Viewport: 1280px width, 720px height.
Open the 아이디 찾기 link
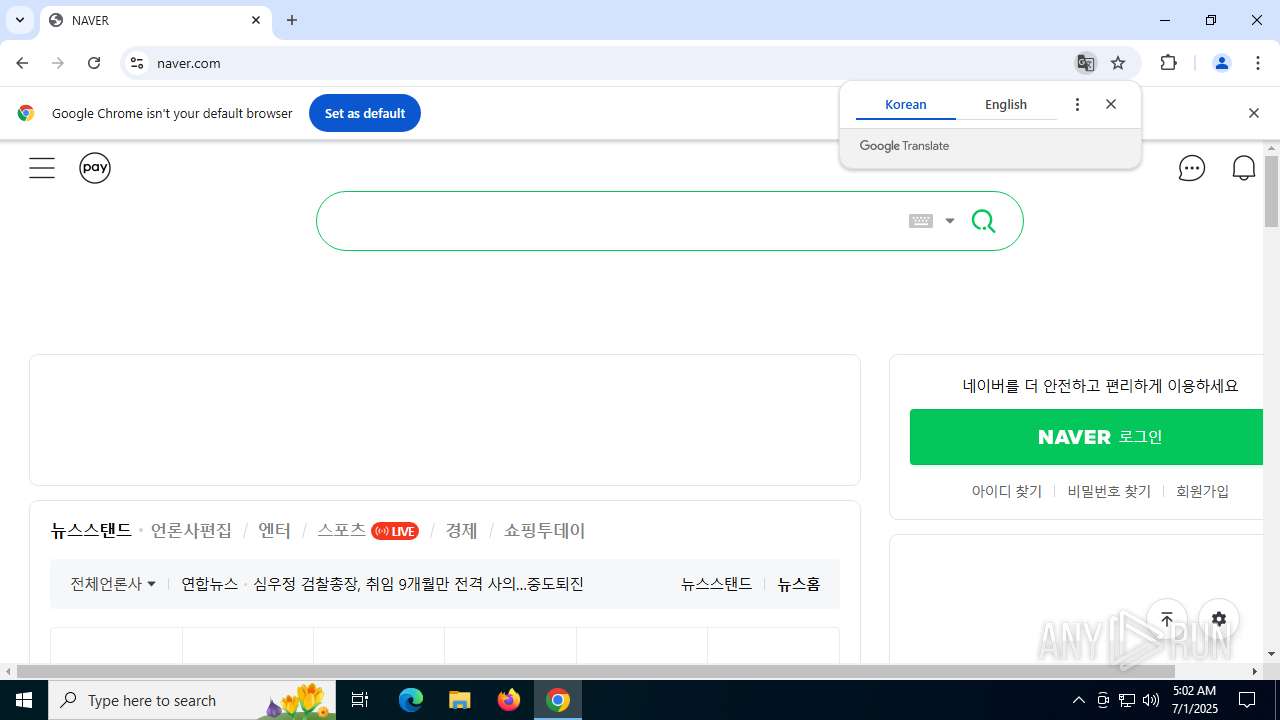1007,491
